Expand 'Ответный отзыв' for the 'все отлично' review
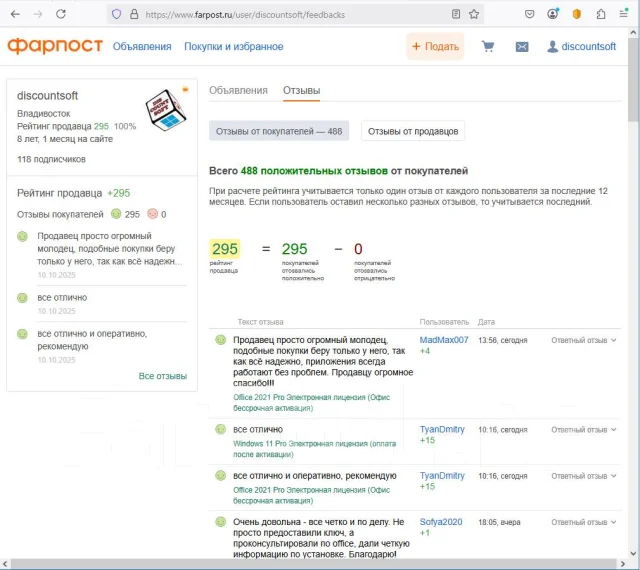Screen dimensions: 640x570 point(584,430)
